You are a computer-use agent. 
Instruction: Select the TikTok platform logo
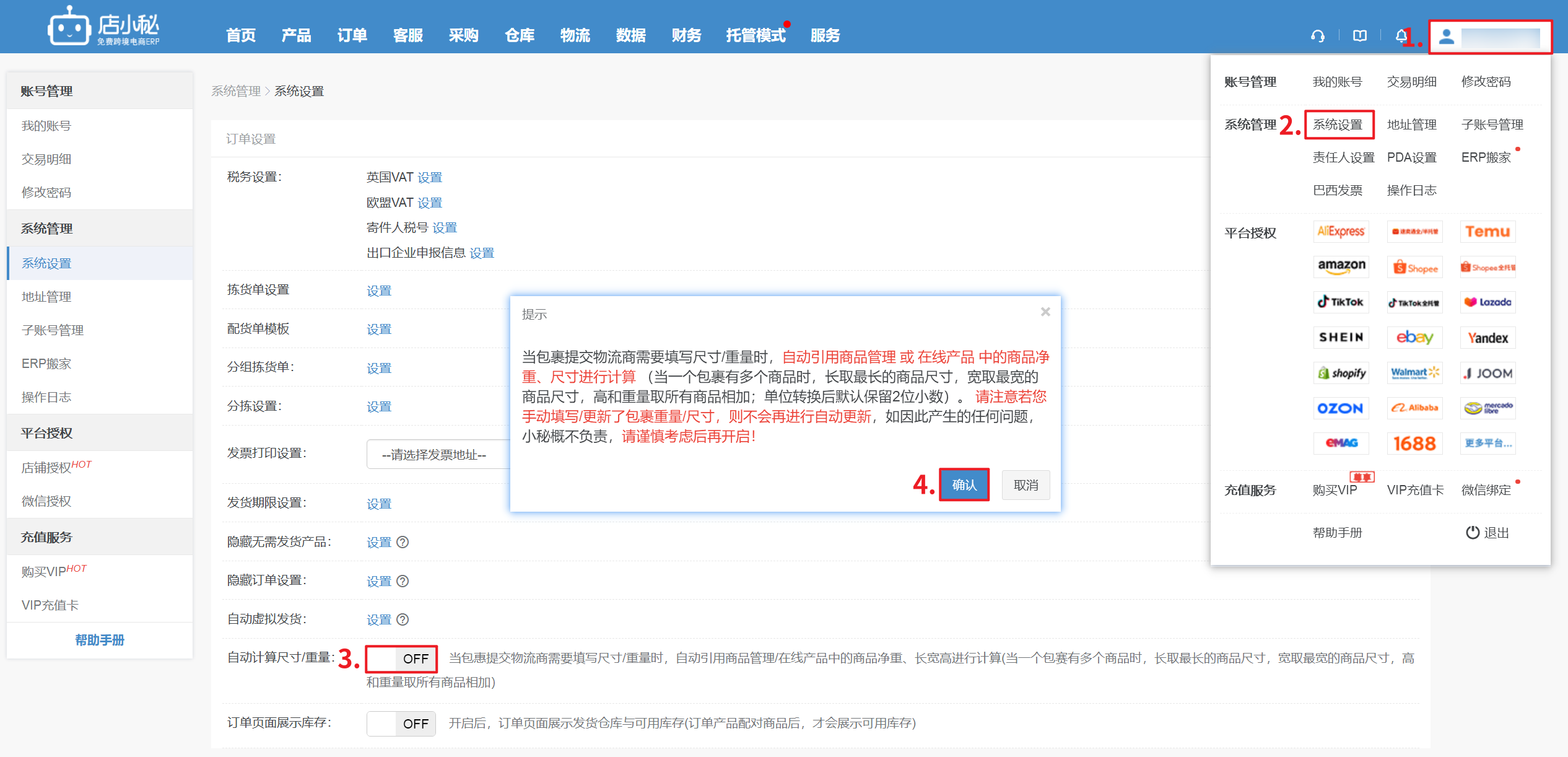coord(1341,302)
